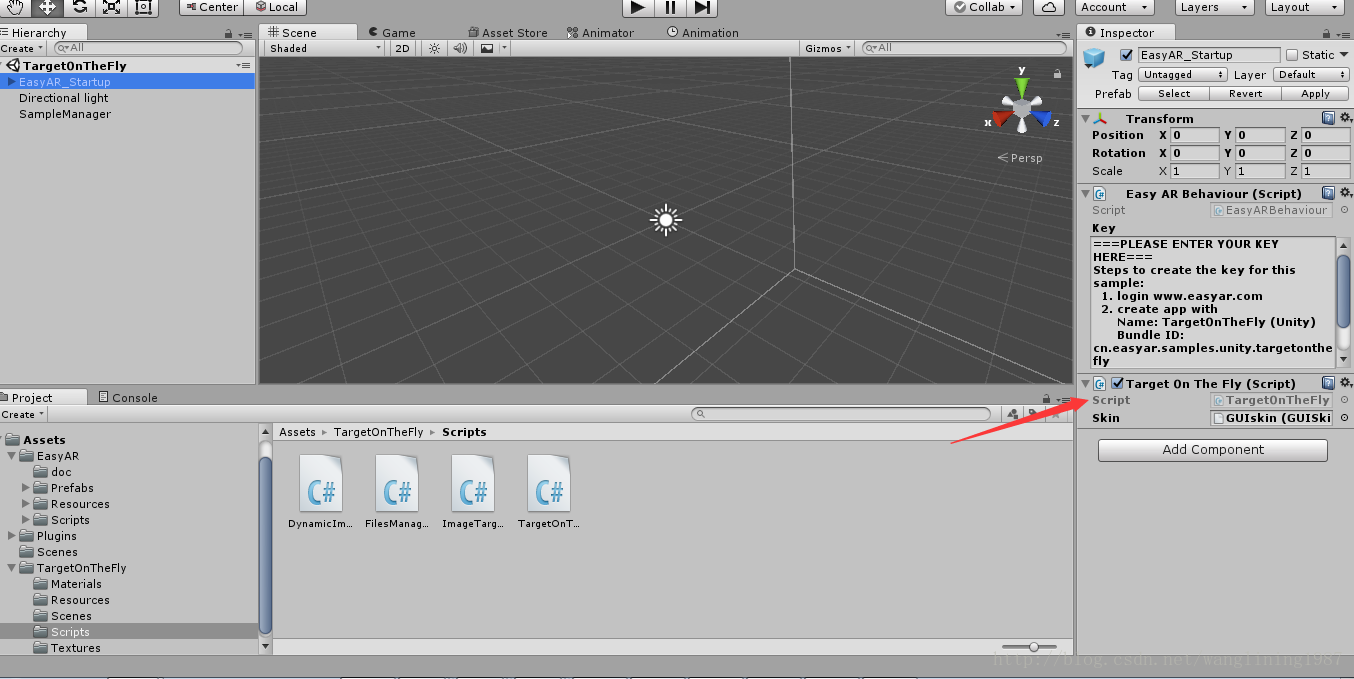
Task: Toggle scene lighting sun icon
Action: [x=434, y=48]
